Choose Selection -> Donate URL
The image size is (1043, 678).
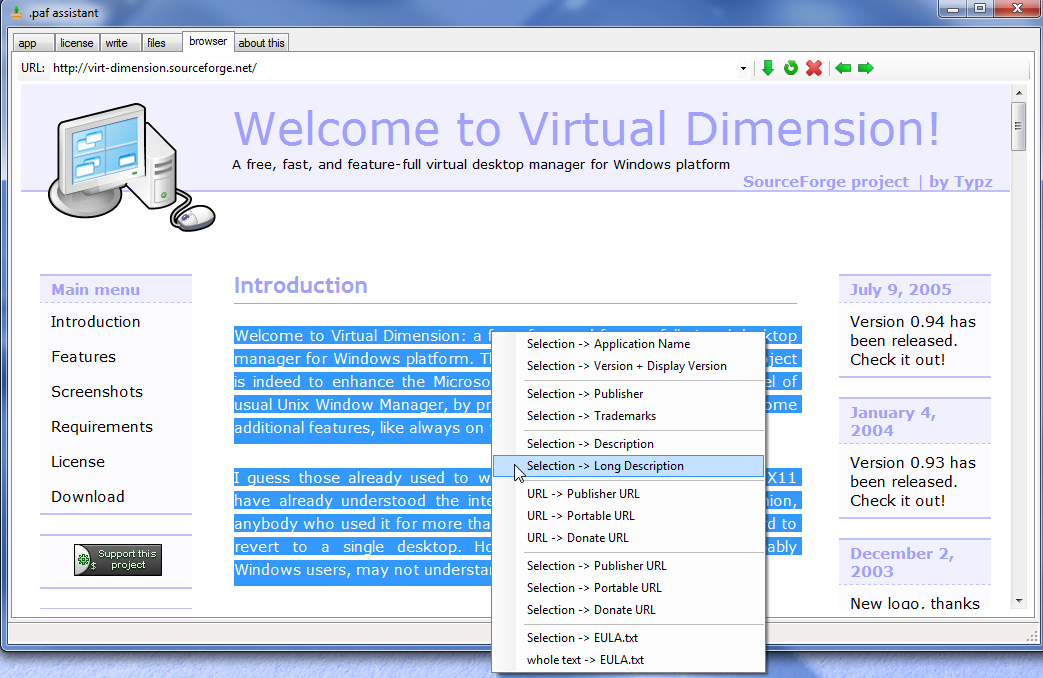628,609
